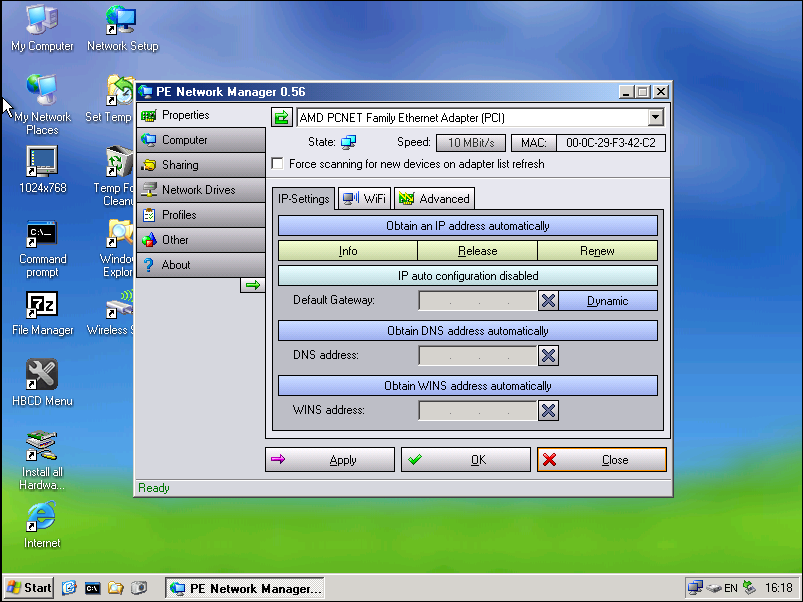Click the adapter State network icon
Screen dimensions: 803x602
pos(349,142)
